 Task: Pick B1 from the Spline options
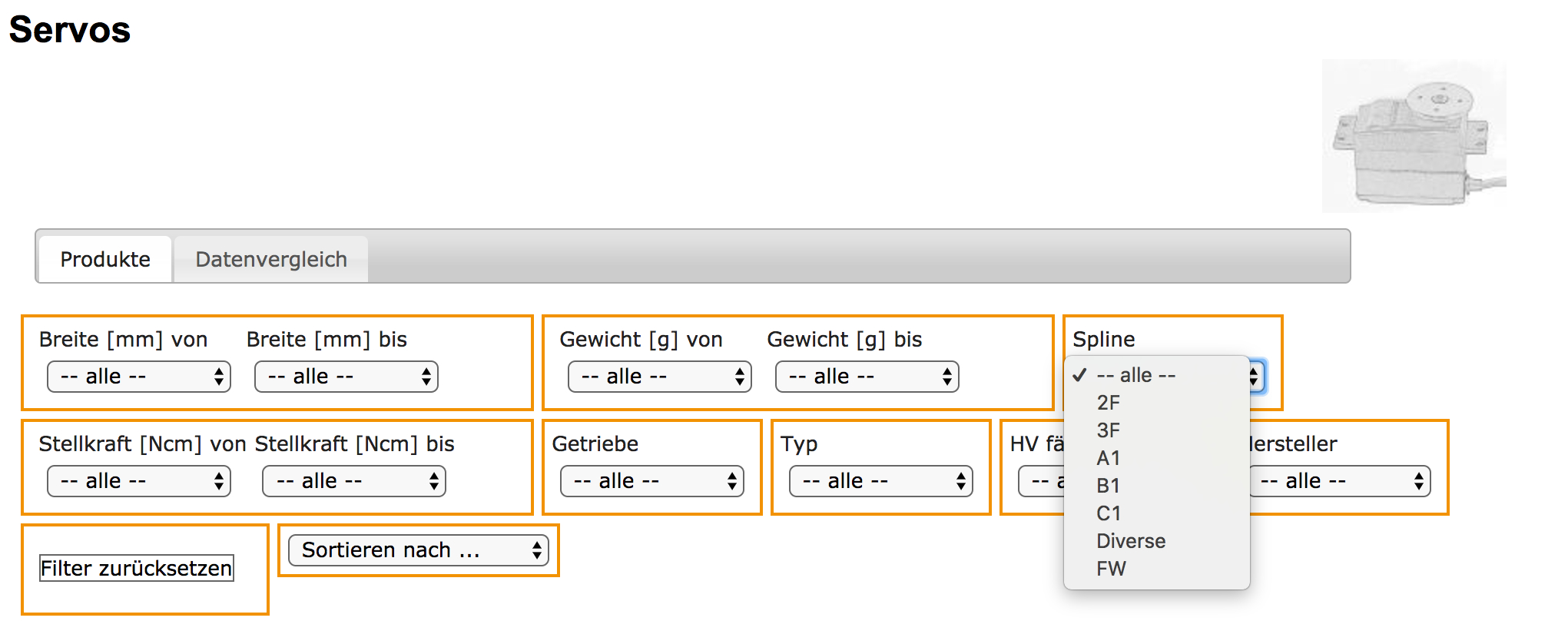(x=1109, y=486)
